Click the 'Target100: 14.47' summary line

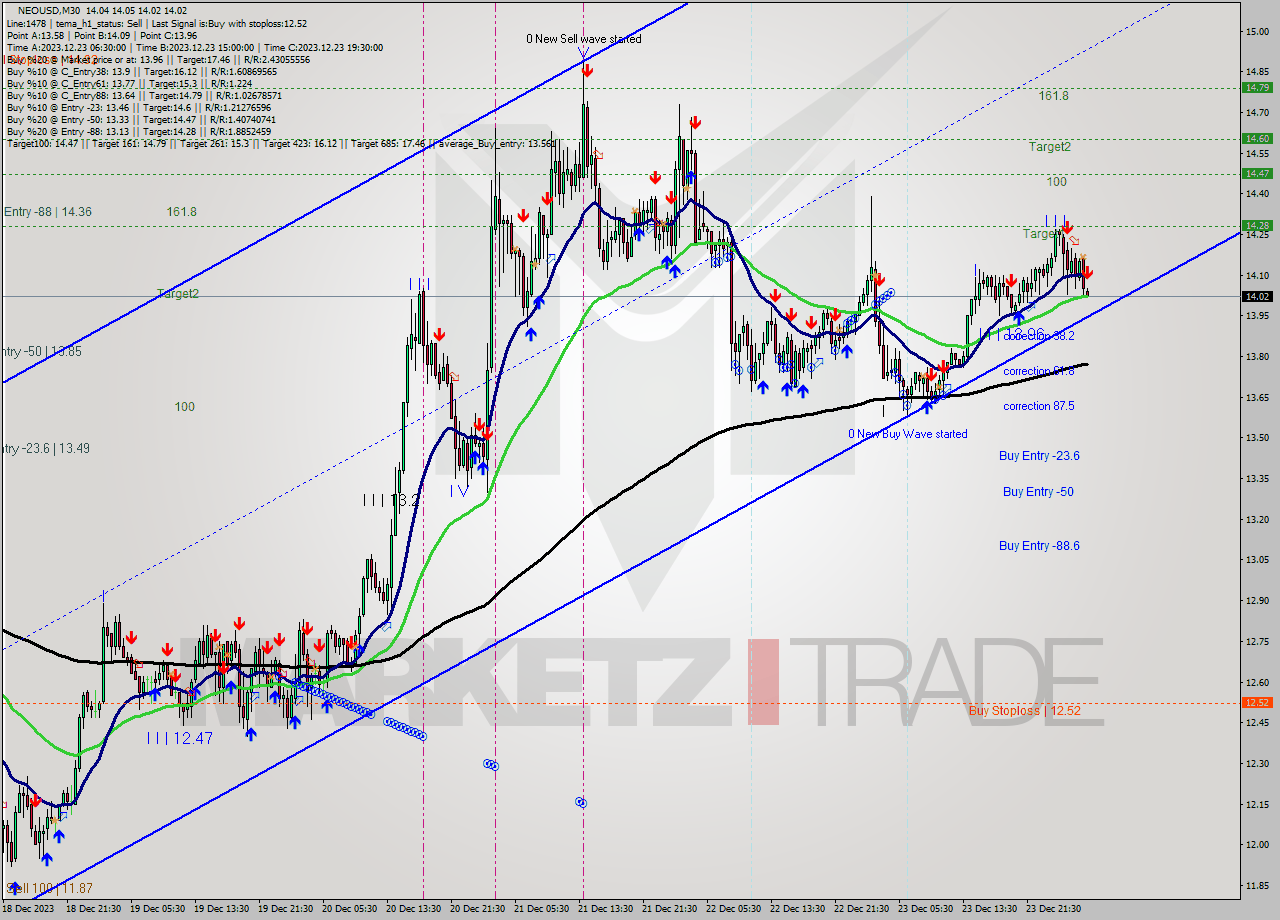pos(280,144)
